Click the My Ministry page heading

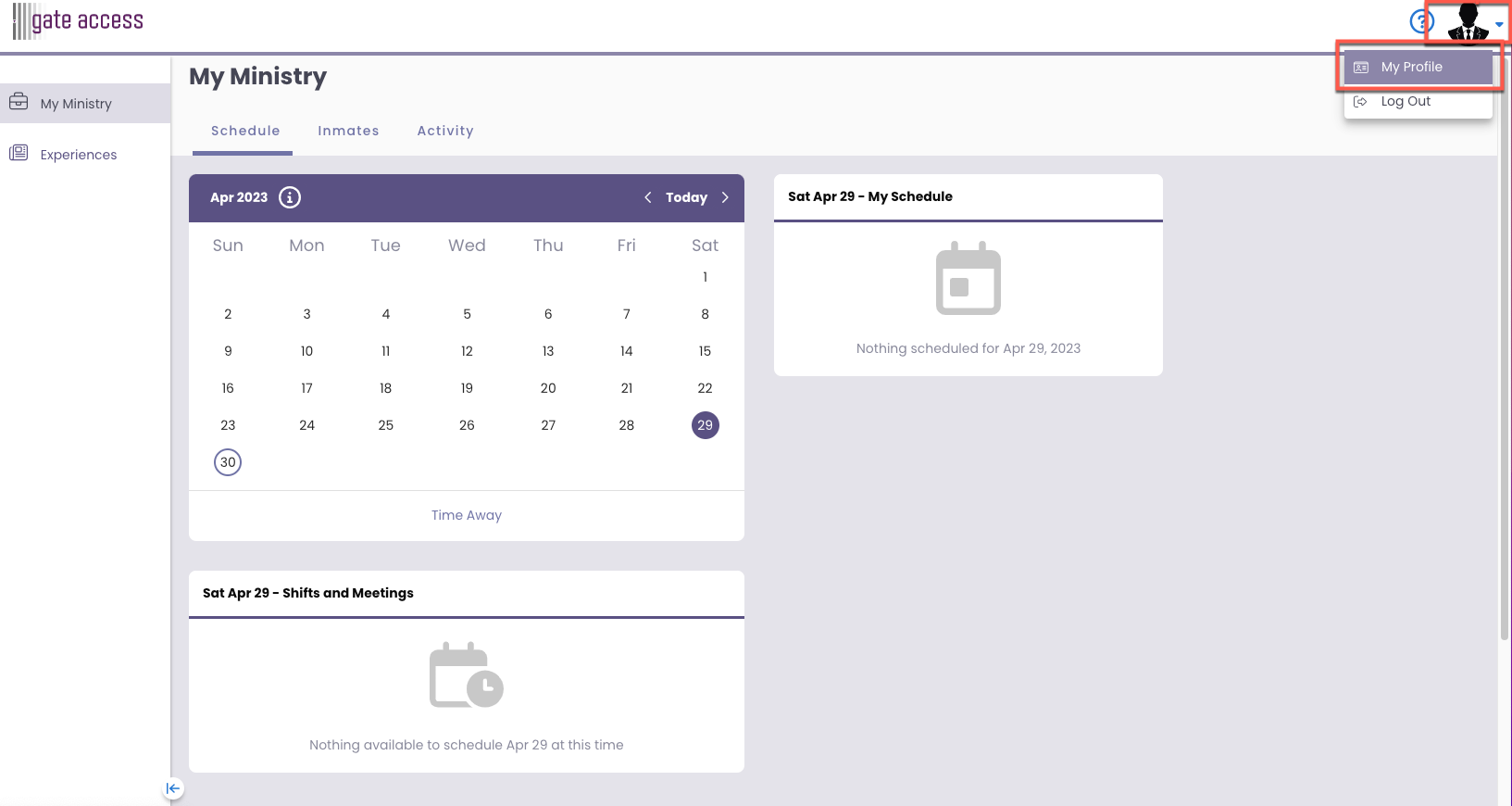pyautogui.click(x=258, y=77)
